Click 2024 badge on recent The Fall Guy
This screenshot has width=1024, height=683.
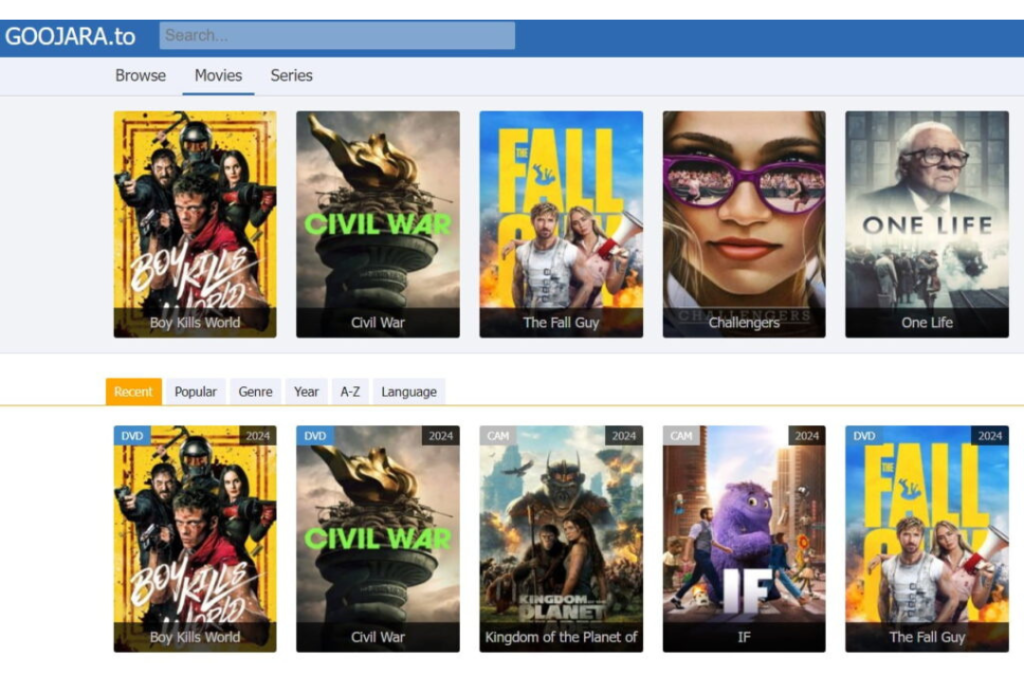click(x=990, y=436)
